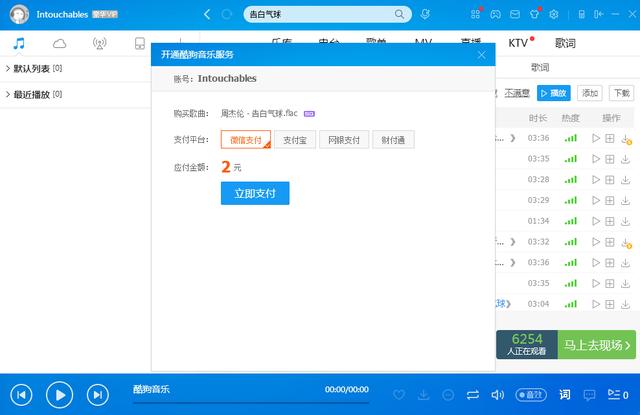Screen dimensions: 640x415
Task: Add the 03:32 song to list
Action: pyautogui.click(x=610, y=242)
